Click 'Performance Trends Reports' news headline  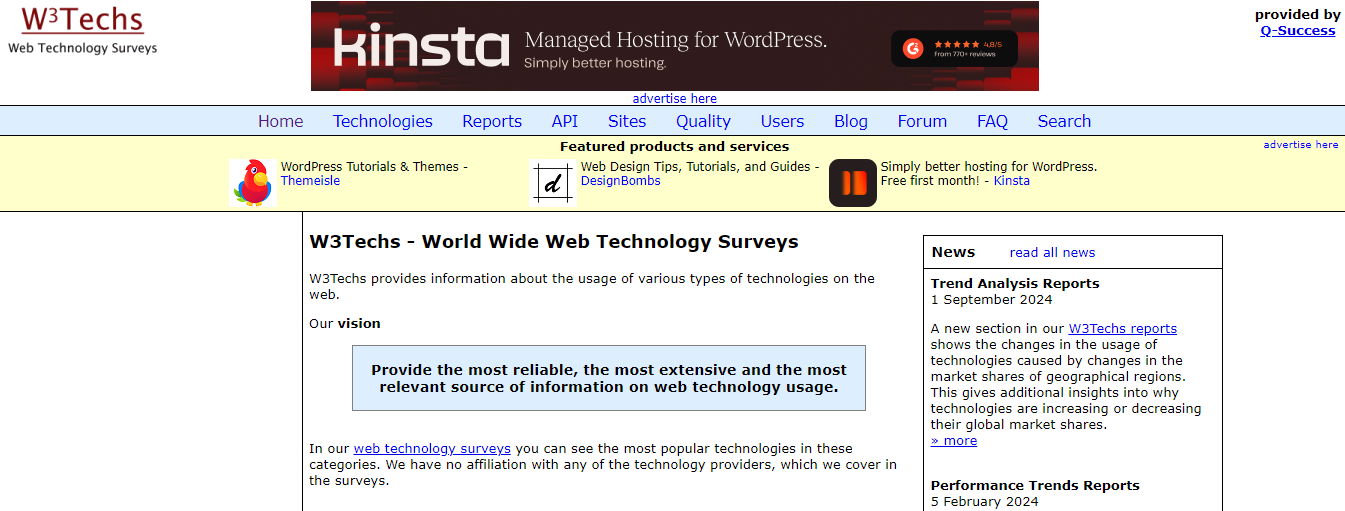click(x=1035, y=485)
